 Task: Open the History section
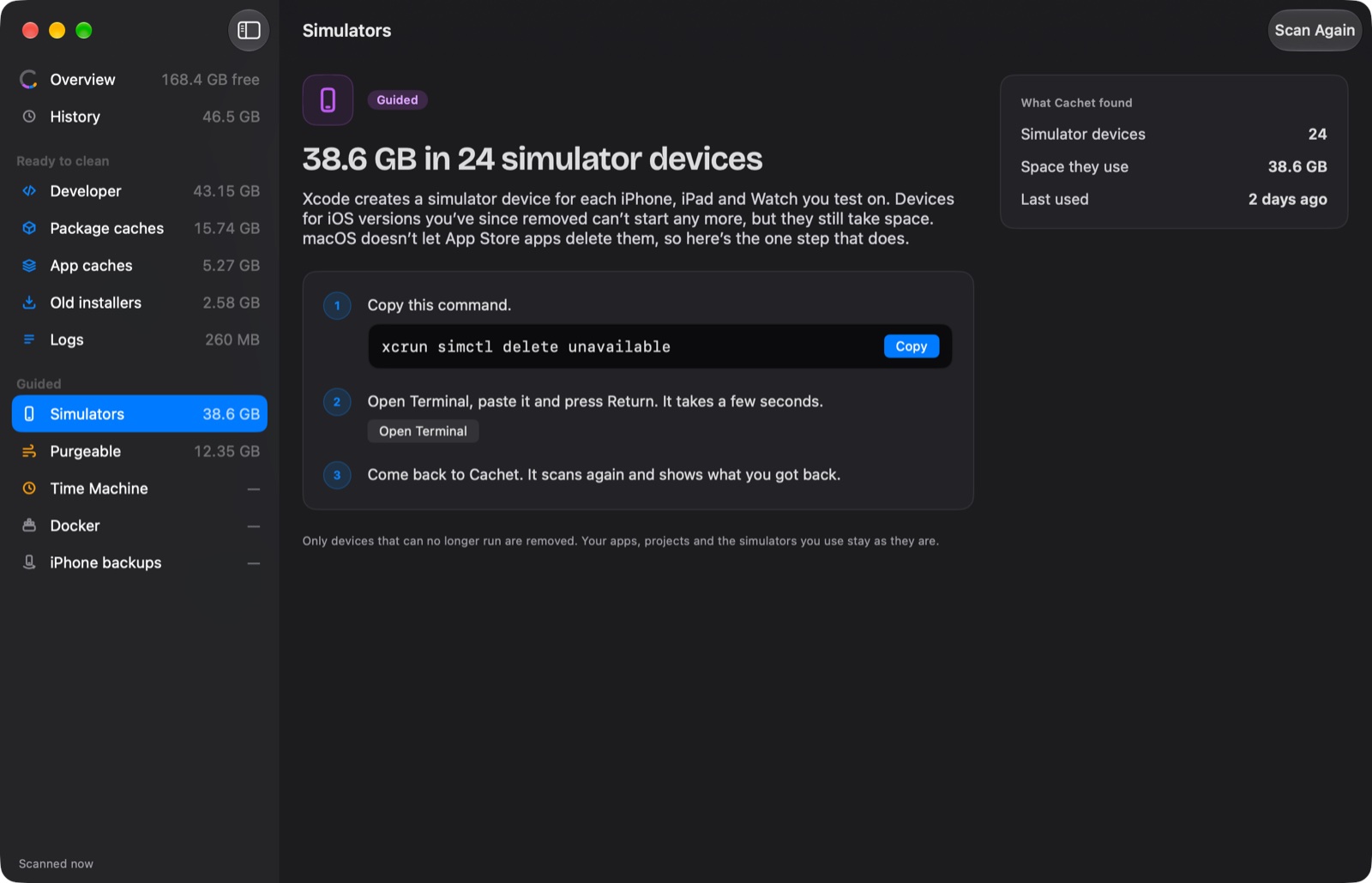140,117
